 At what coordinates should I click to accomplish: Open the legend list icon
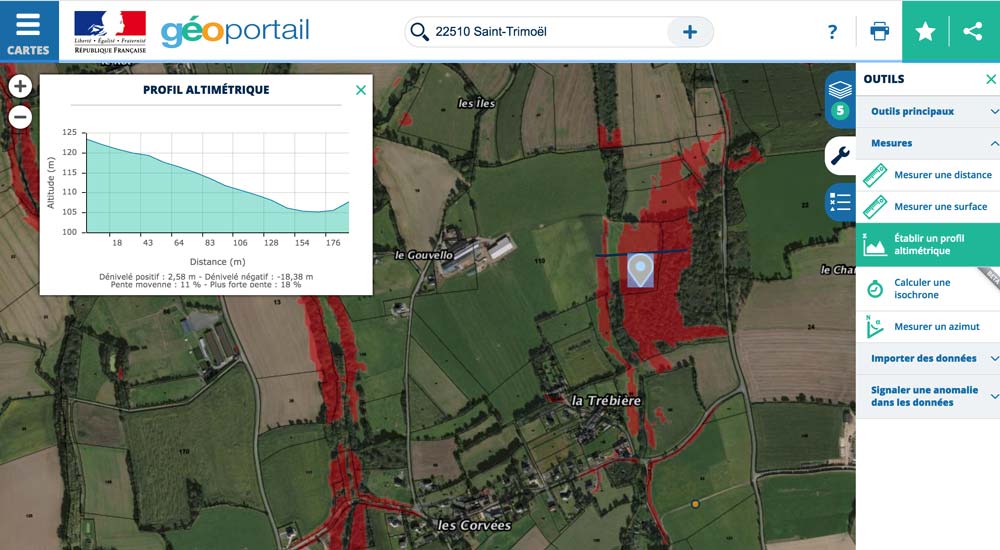click(x=841, y=203)
